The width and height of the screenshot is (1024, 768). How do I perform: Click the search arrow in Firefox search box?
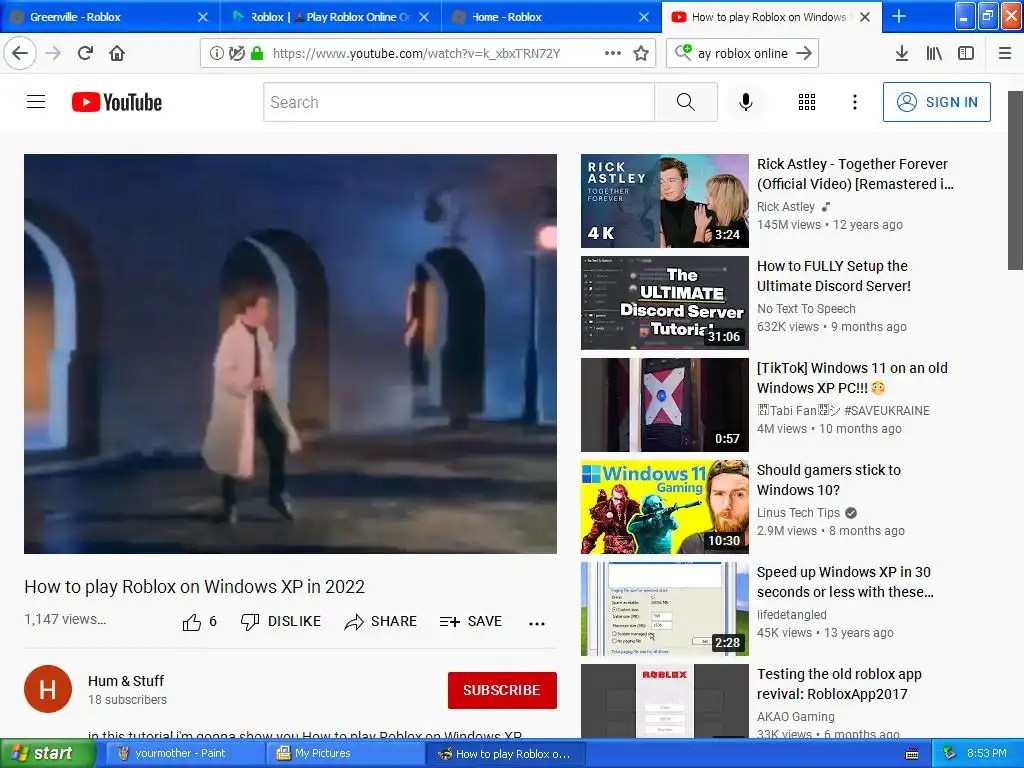804,54
